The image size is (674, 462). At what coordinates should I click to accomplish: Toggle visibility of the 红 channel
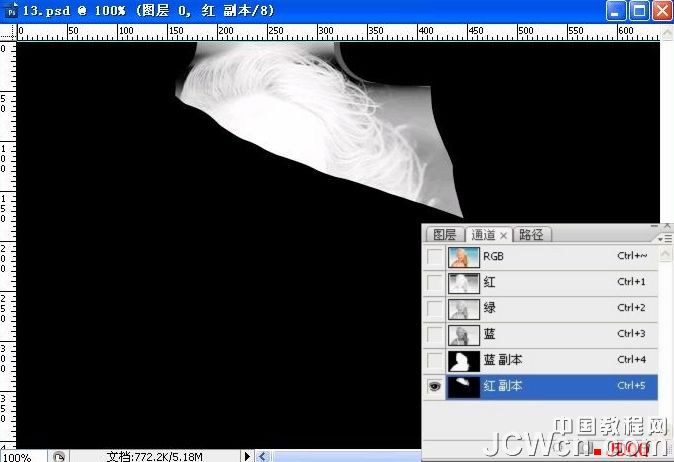[435, 283]
